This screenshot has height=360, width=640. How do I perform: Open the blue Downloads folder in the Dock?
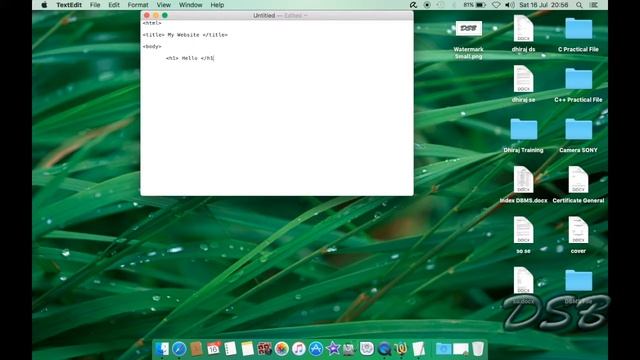[x=443, y=349]
